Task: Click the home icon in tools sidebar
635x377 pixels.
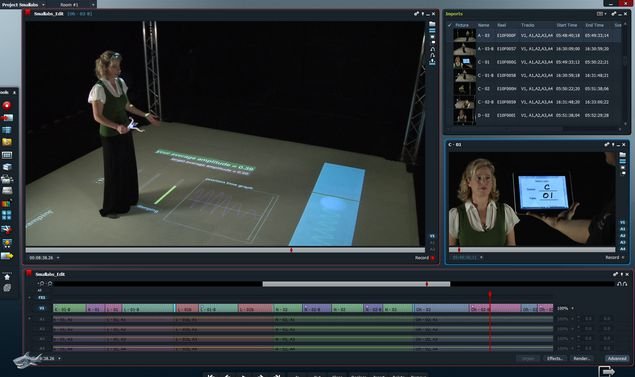Action: tap(7, 277)
